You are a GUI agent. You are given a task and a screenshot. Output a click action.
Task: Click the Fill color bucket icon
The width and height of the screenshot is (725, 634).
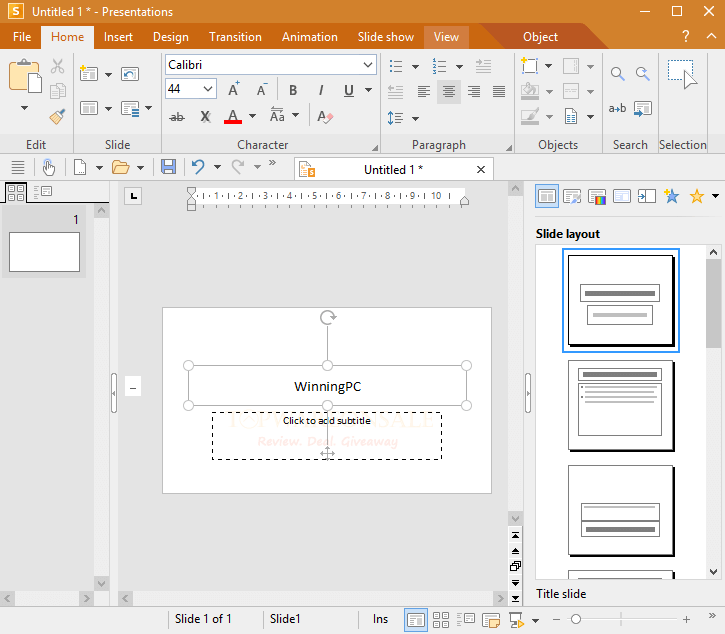click(530, 91)
